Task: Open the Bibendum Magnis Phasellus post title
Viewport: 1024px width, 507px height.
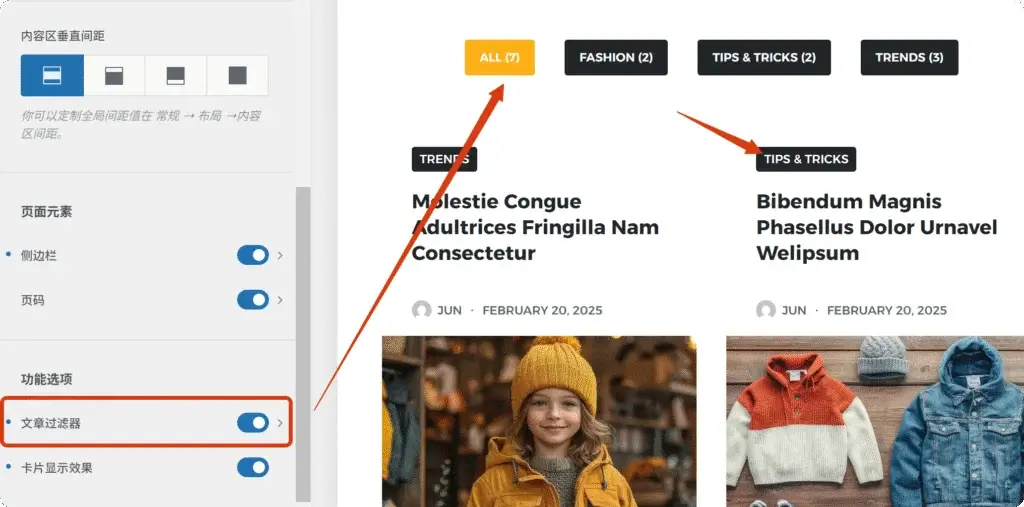Action: tap(876, 227)
